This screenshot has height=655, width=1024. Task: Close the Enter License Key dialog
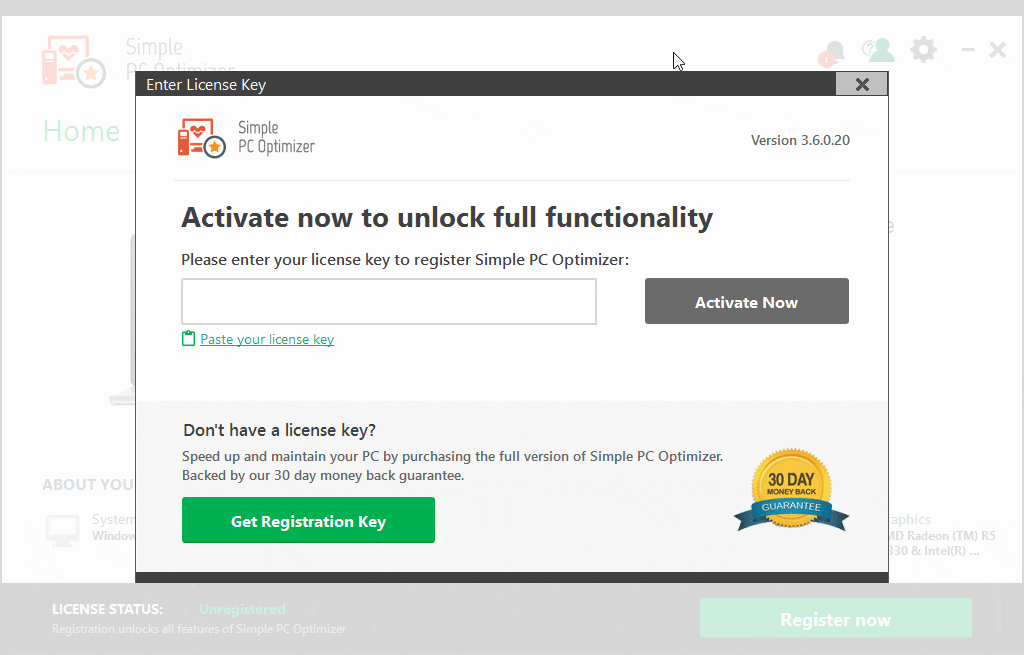[x=861, y=84]
